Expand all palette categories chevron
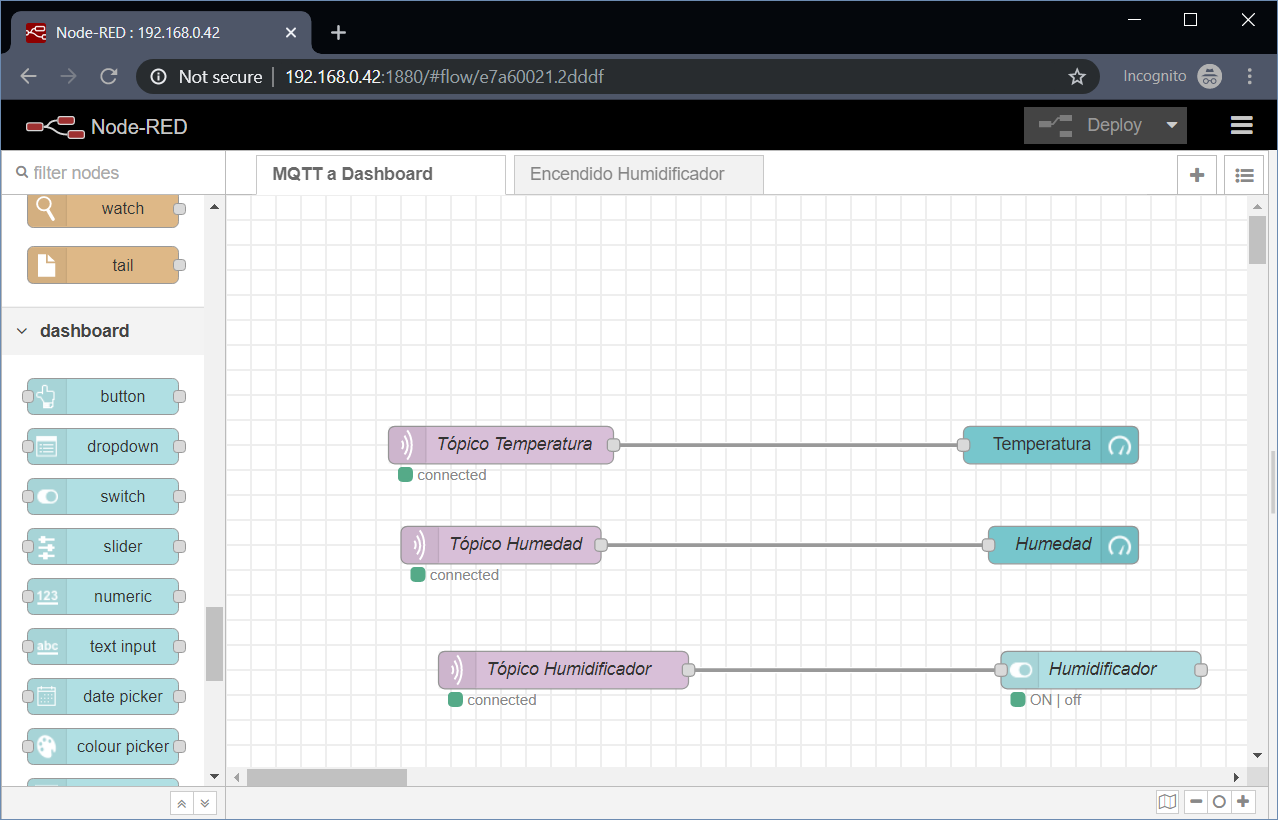 pyautogui.click(x=204, y=803)
